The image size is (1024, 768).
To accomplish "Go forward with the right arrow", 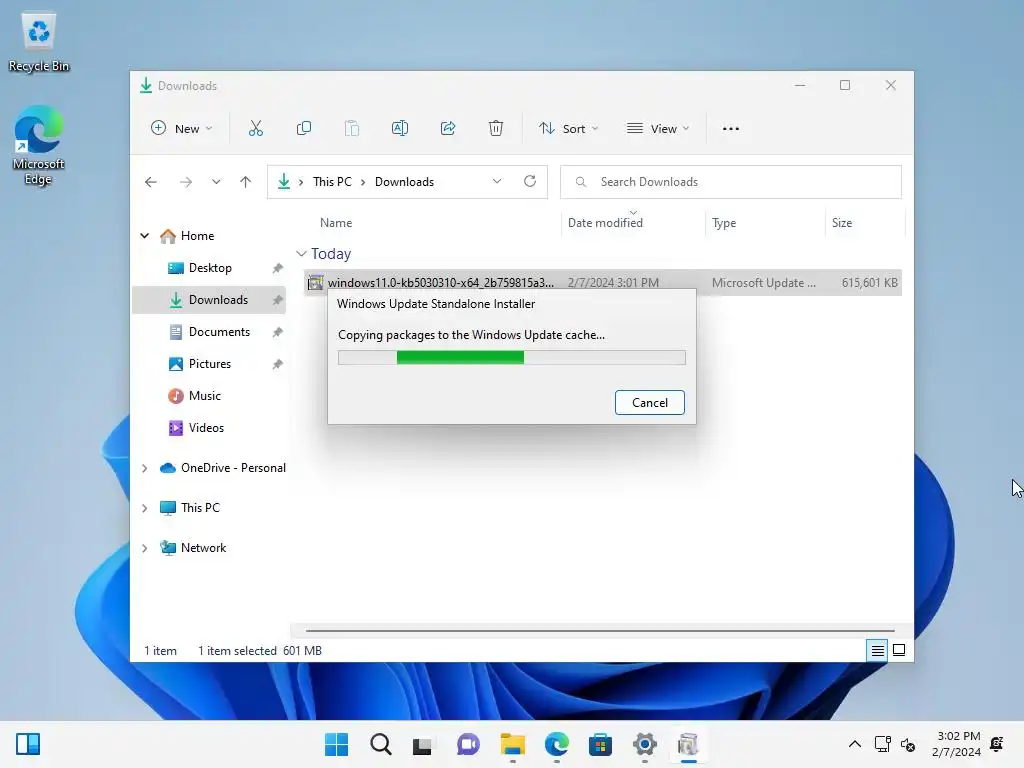I will 185,182.
